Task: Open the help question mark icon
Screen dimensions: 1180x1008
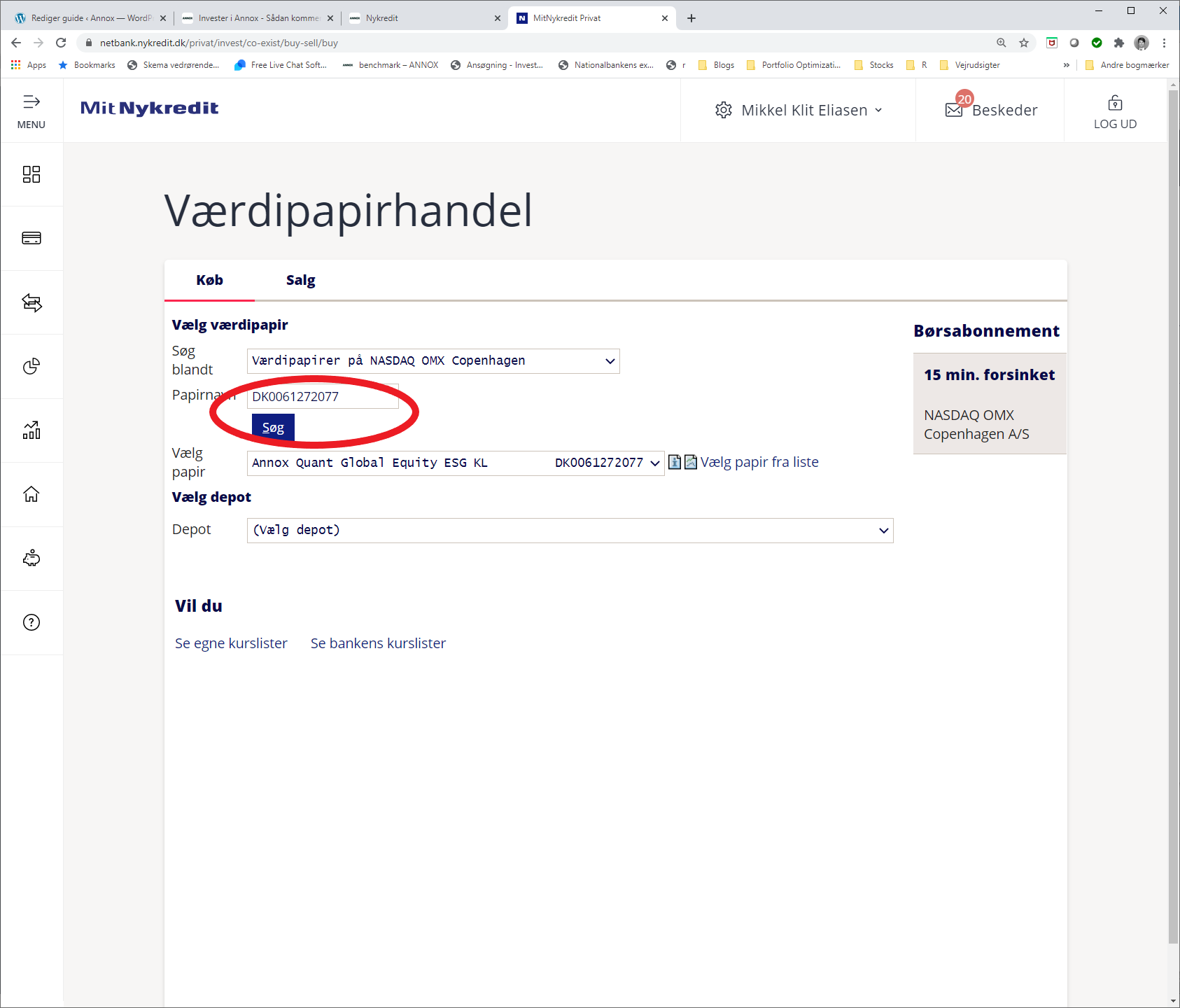Action: click(31, 622)
